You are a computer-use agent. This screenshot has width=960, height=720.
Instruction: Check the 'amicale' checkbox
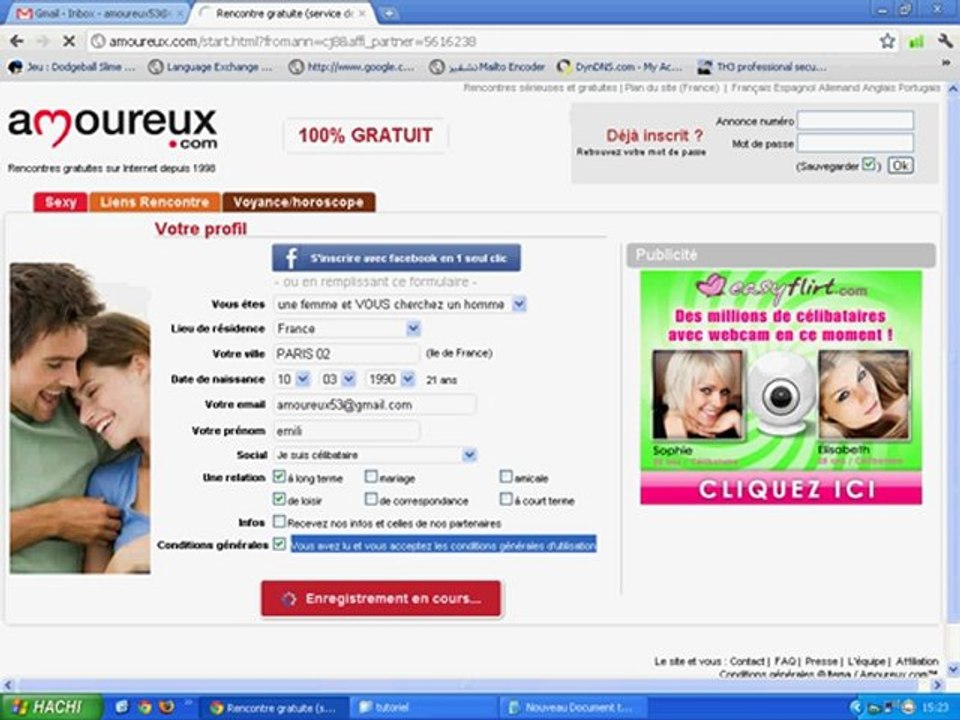click(x=506, y=476)
